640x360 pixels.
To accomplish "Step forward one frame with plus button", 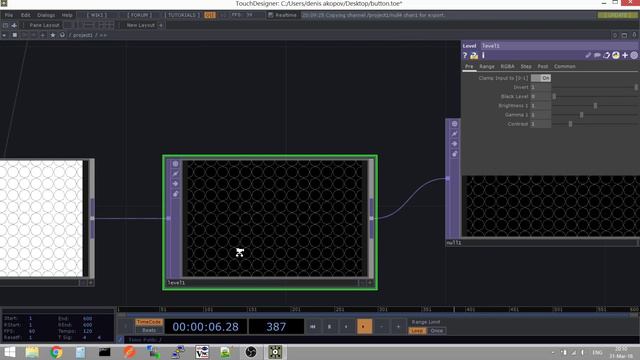I will [x=398, y=327].
